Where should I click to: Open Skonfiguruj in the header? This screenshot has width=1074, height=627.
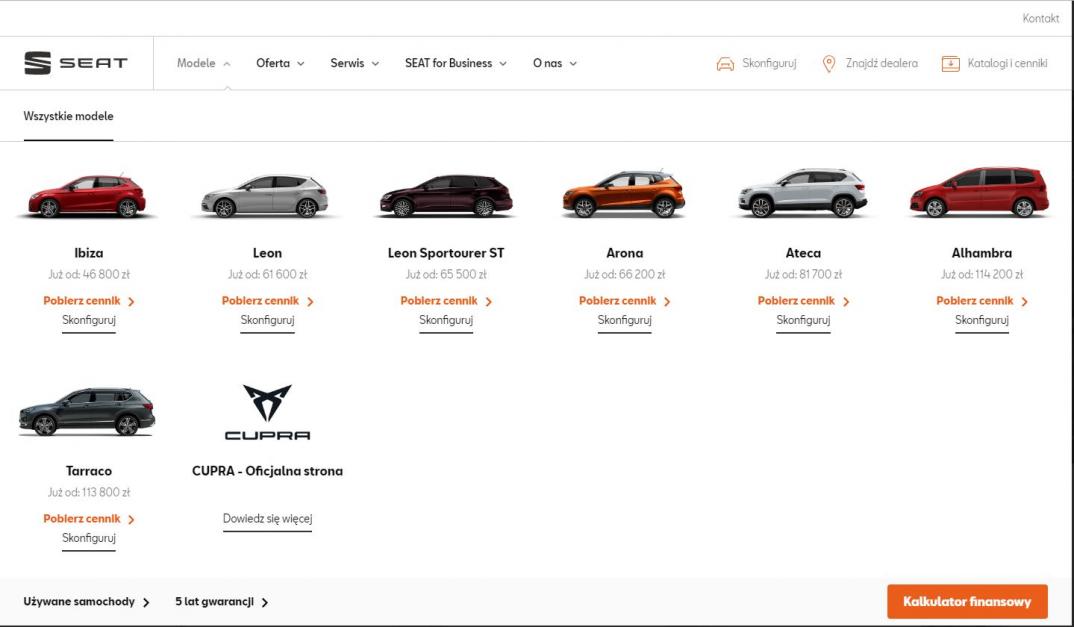pos(769,63)
